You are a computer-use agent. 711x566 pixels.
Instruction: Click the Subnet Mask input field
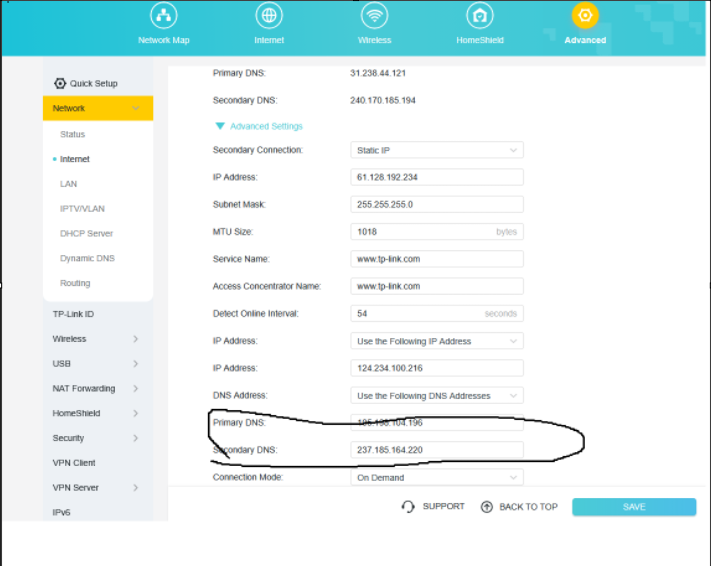tap(437, 205)
